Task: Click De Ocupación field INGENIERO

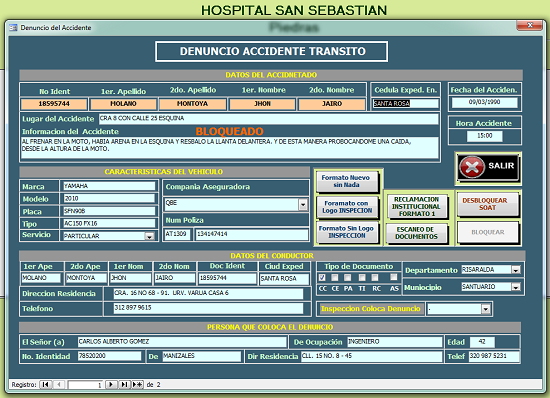Action: pos(395,342)
